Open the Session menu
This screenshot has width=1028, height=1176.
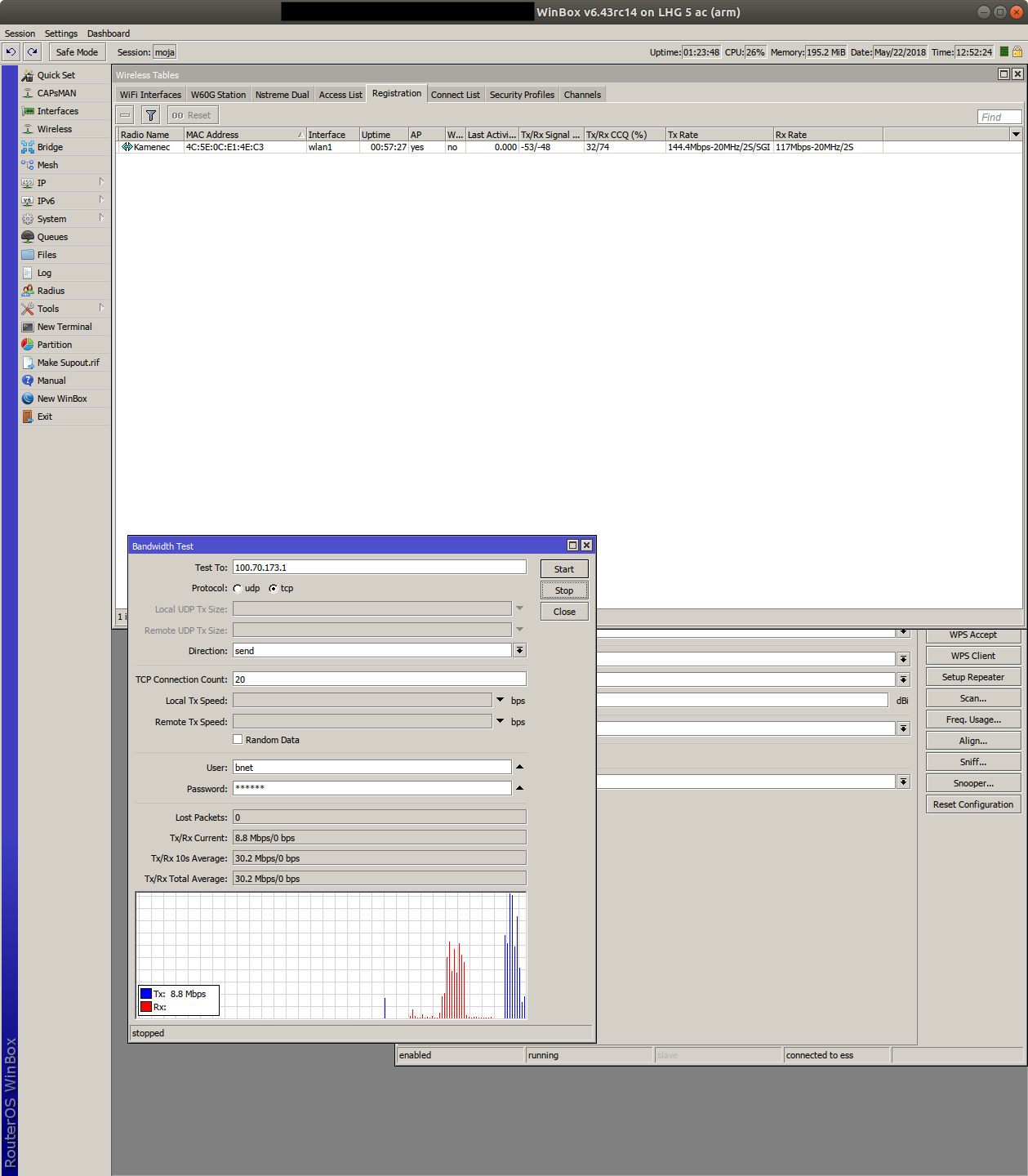(x=20, y=33)
